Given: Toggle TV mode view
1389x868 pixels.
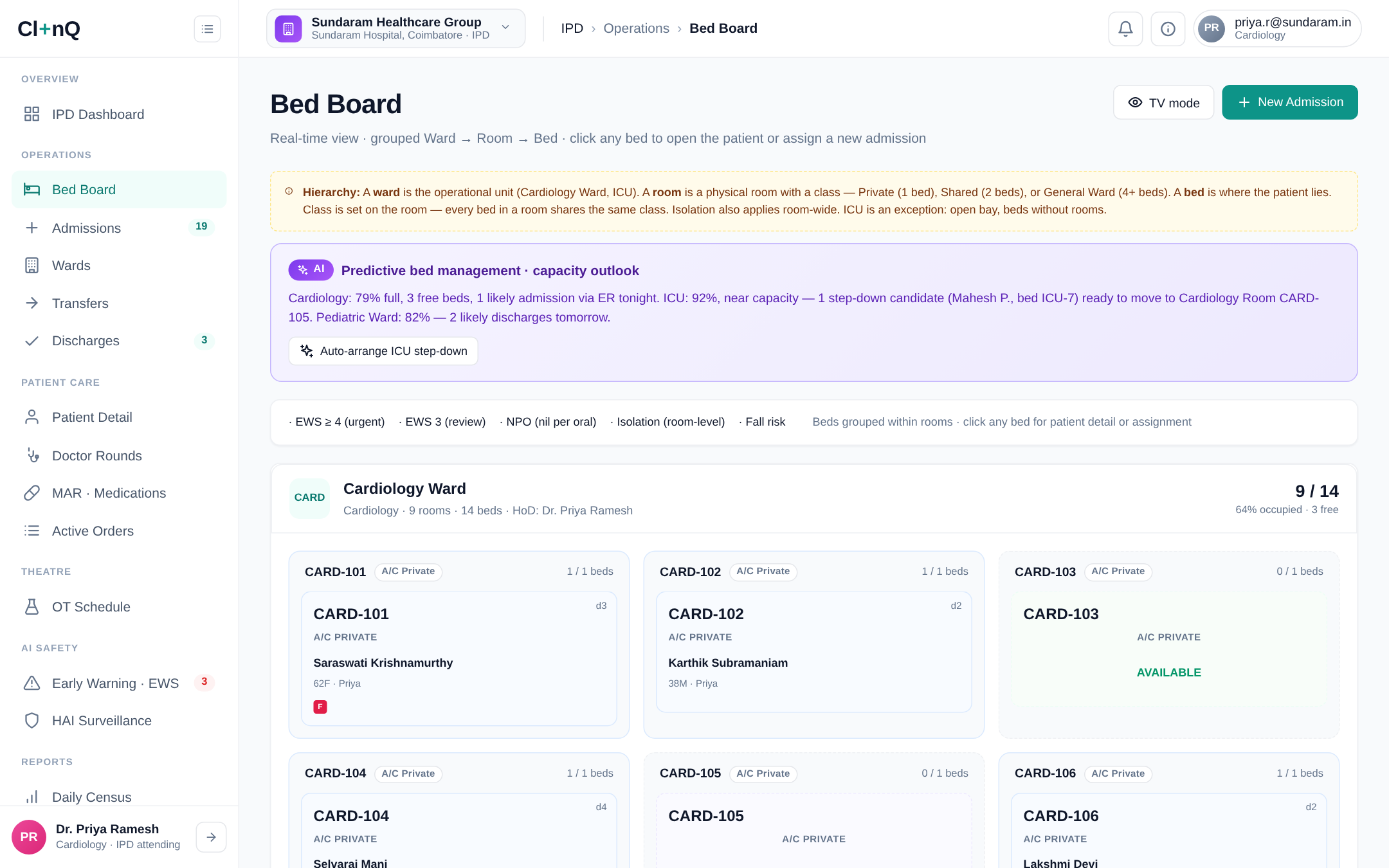Looking at the screenshot, I should [x=1163, y=102].
